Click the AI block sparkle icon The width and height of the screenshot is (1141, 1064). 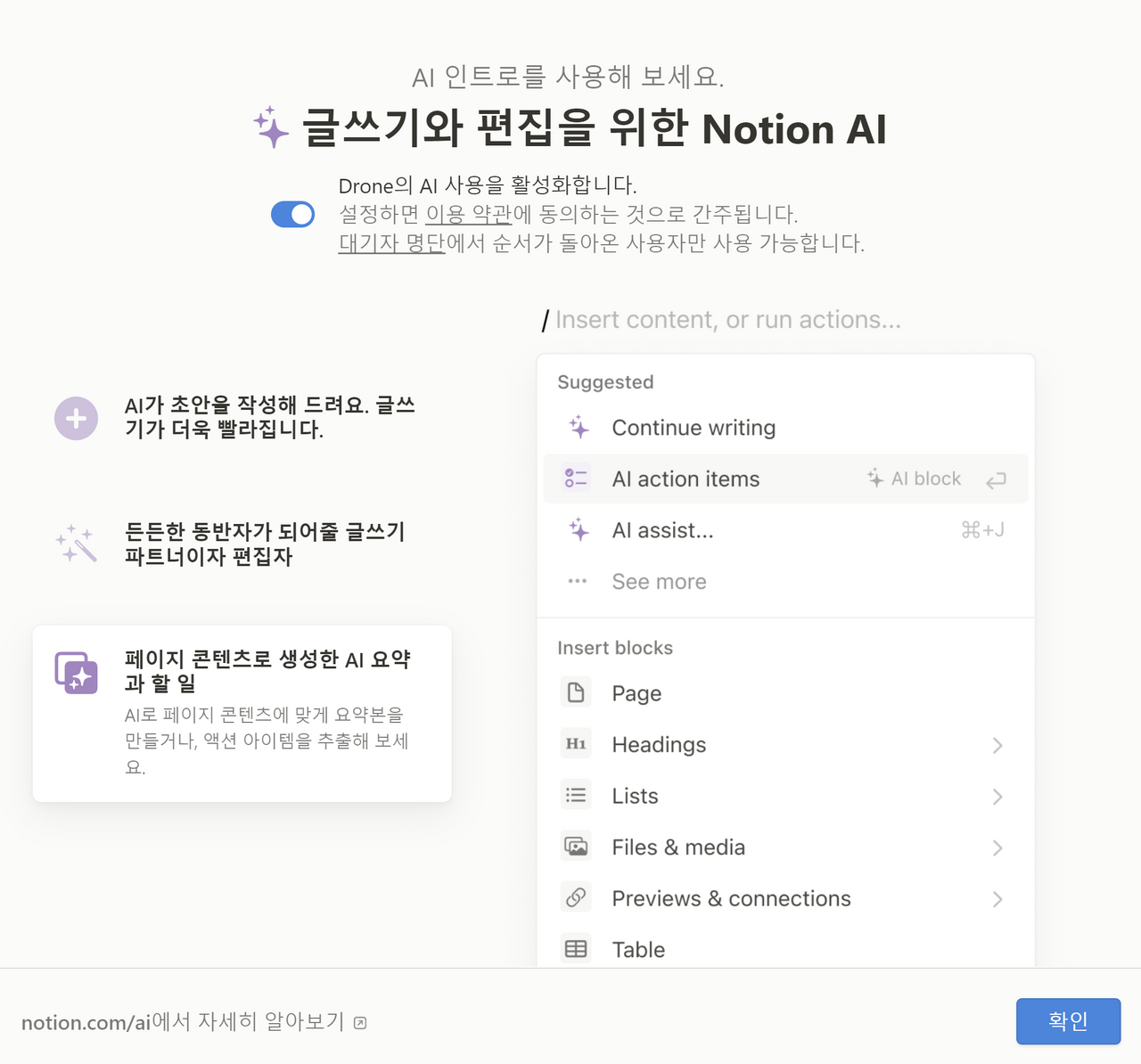[x=875, y=479]
